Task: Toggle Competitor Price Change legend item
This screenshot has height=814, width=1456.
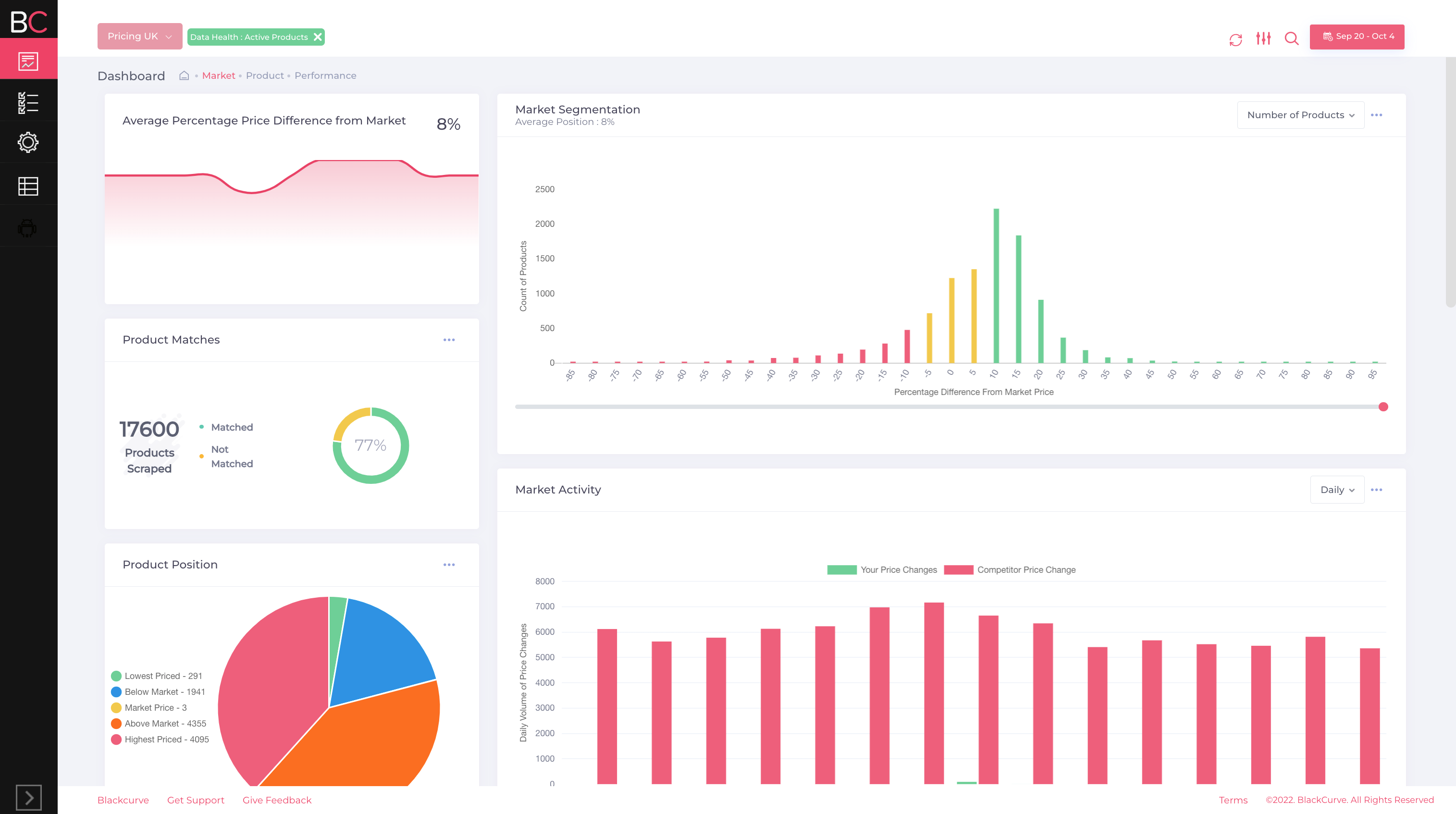Action: click(1010, 569)
